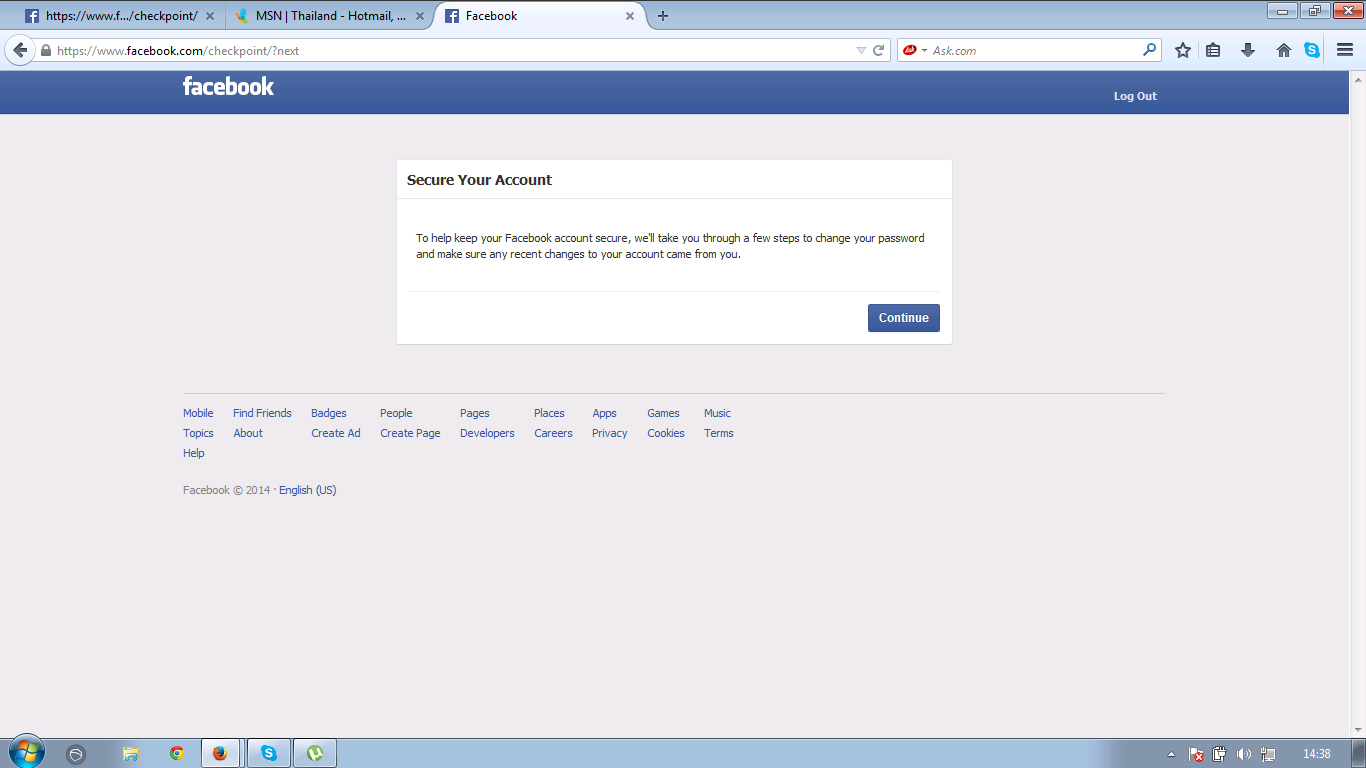Visit the Developers footer link

487,433
